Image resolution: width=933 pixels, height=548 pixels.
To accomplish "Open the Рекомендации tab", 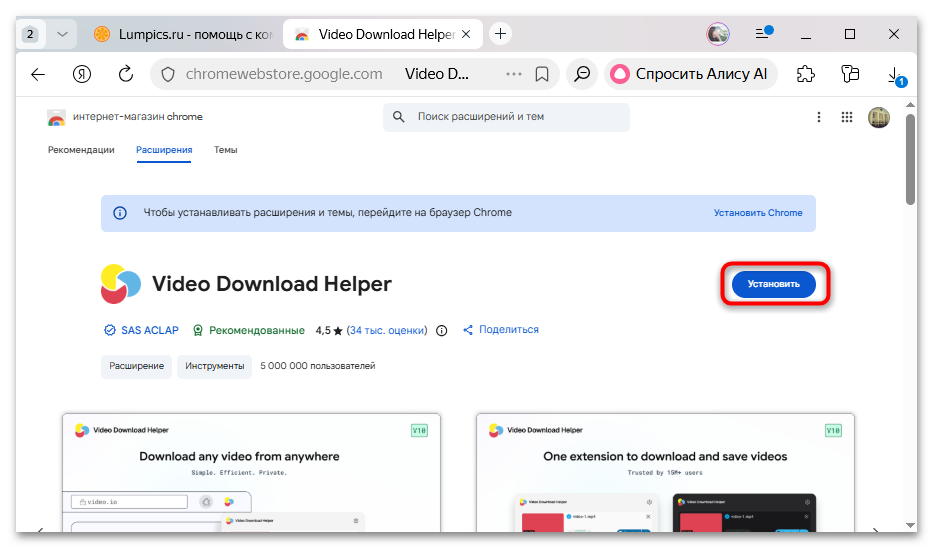I will tap(81, 150).
